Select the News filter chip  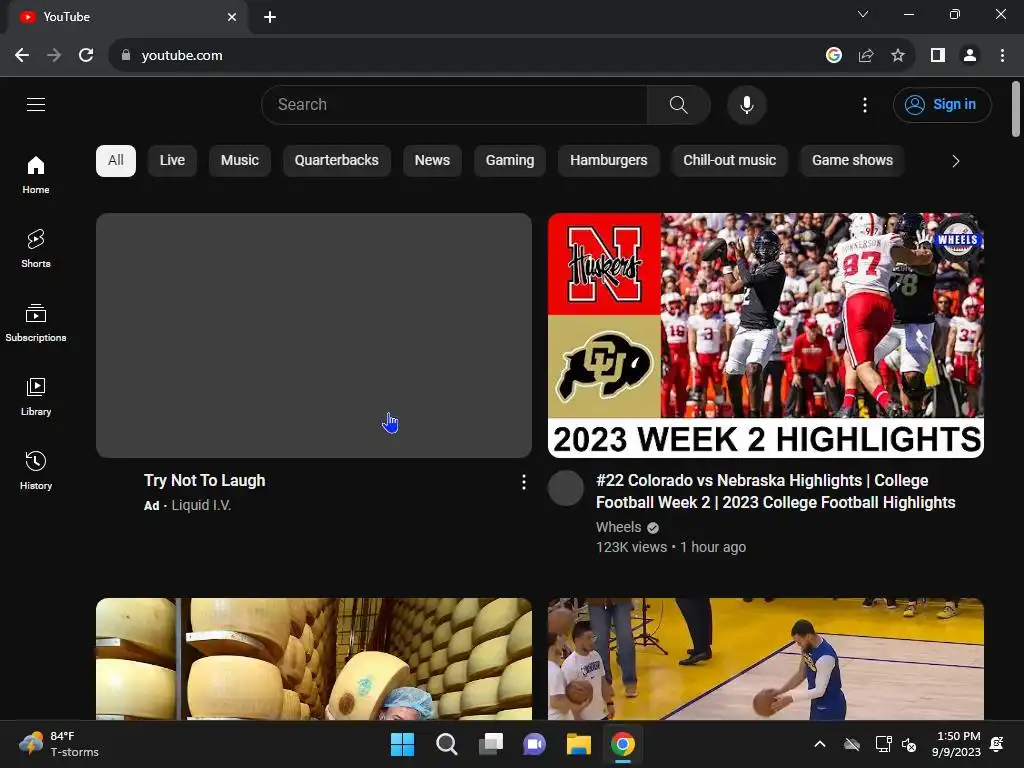pos(432,161)
